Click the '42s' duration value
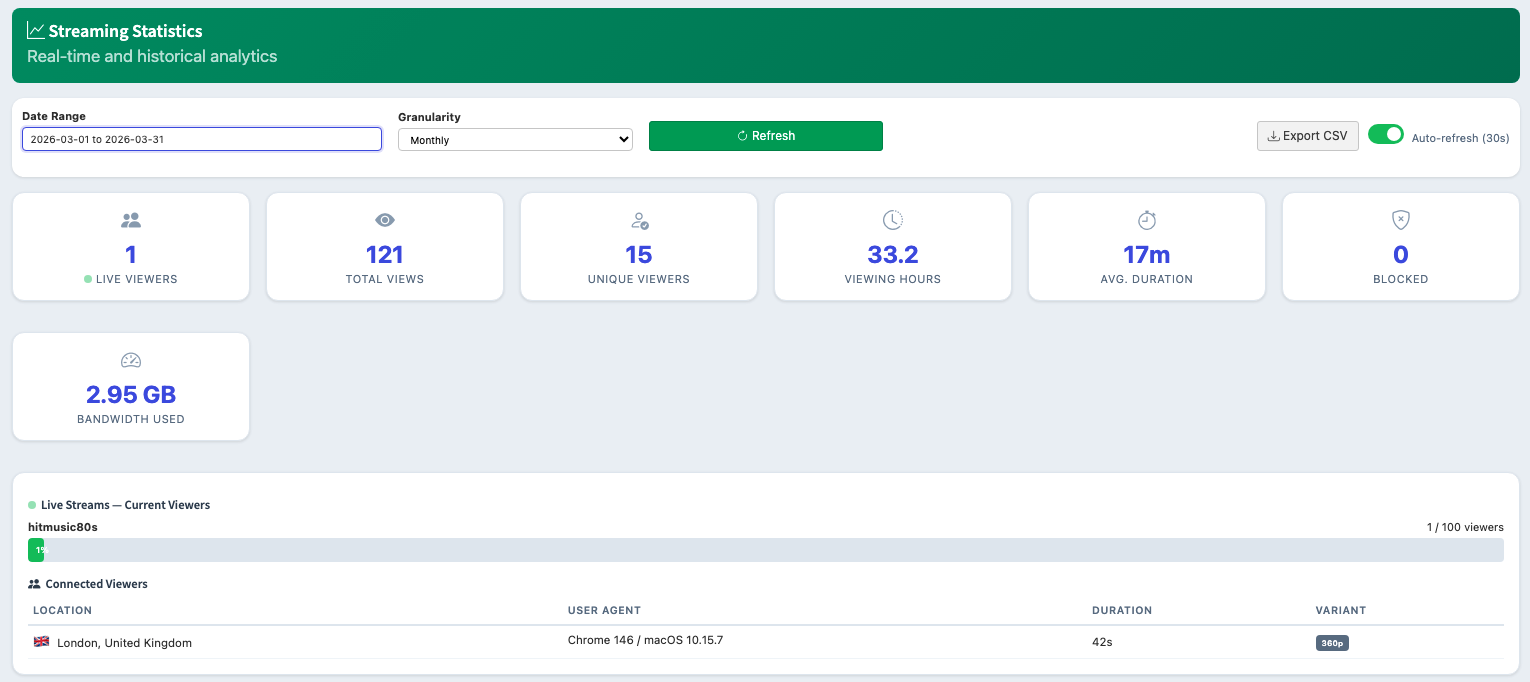Viewport: 1530px width, 682px height. pyautogui.click(x=1102, y=642)
